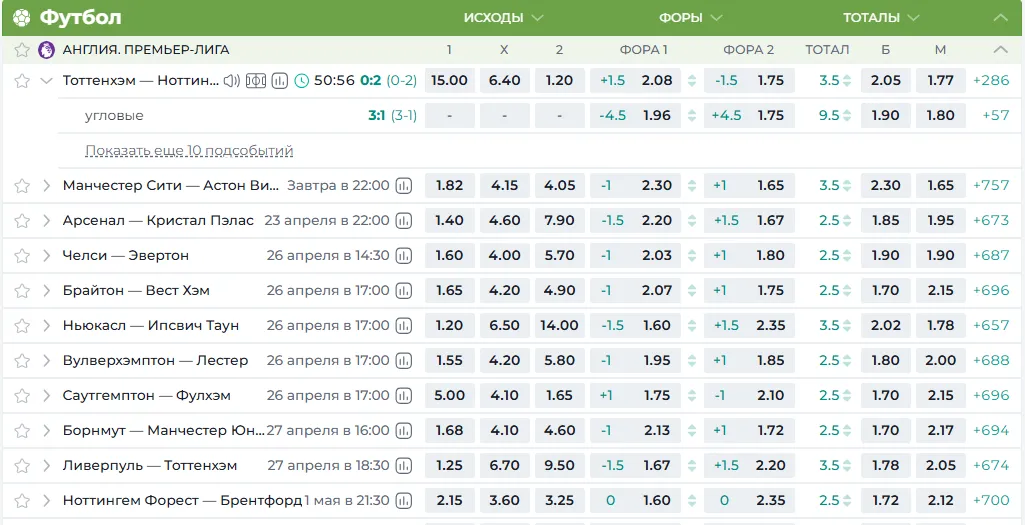Open the ТОТАЛЫ dropdown

pos(882,18)
